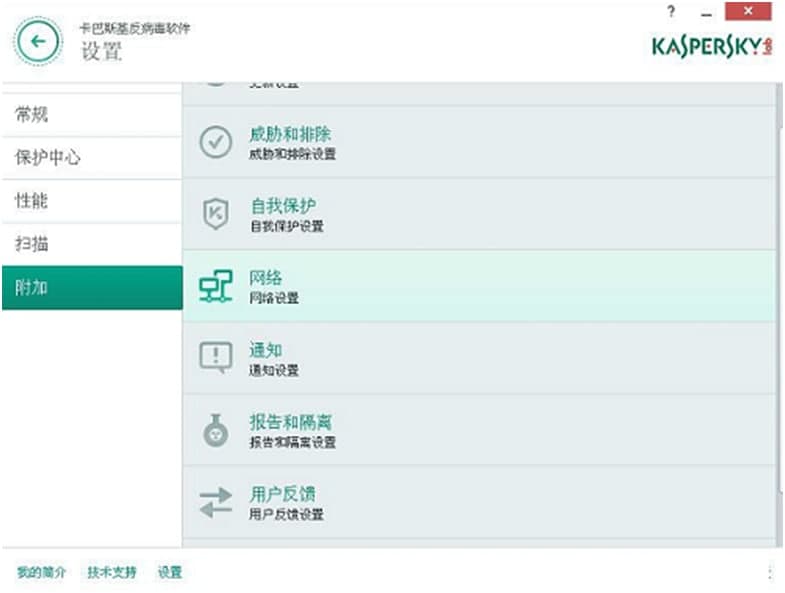Click the 卡巴斯基反病毒软件 title text
The width and height of the screenshot is (785, 593).
coord(135,29)
